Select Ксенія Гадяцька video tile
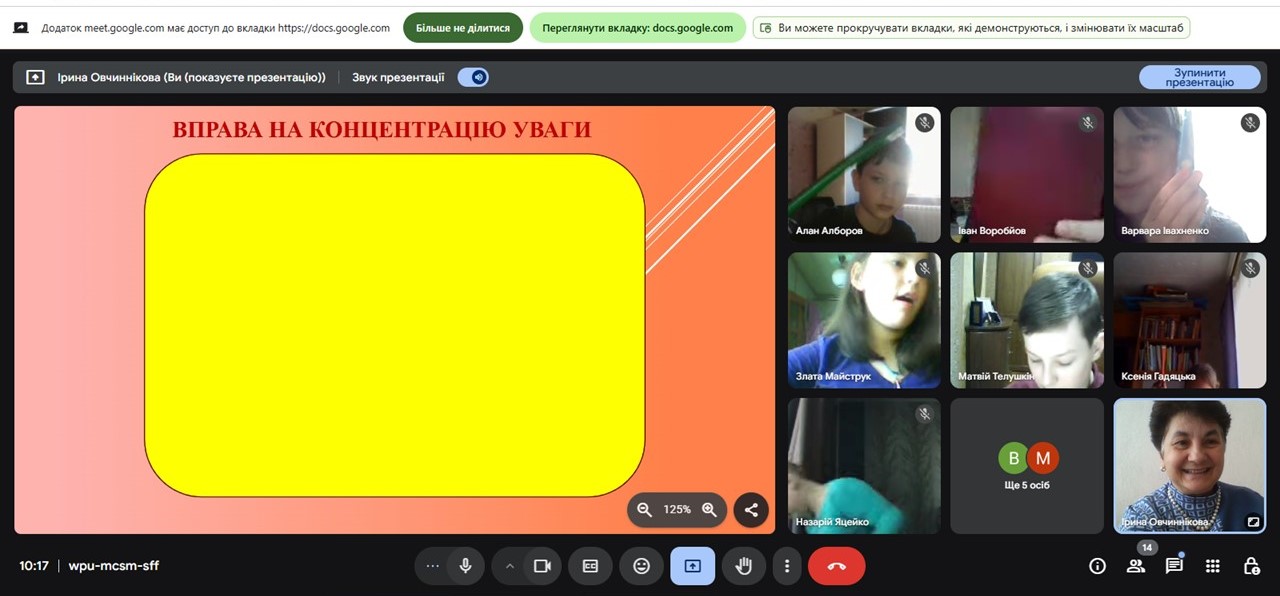Image resolution: width=1280 pixels, height=596 pixels. pos(1190,320)
